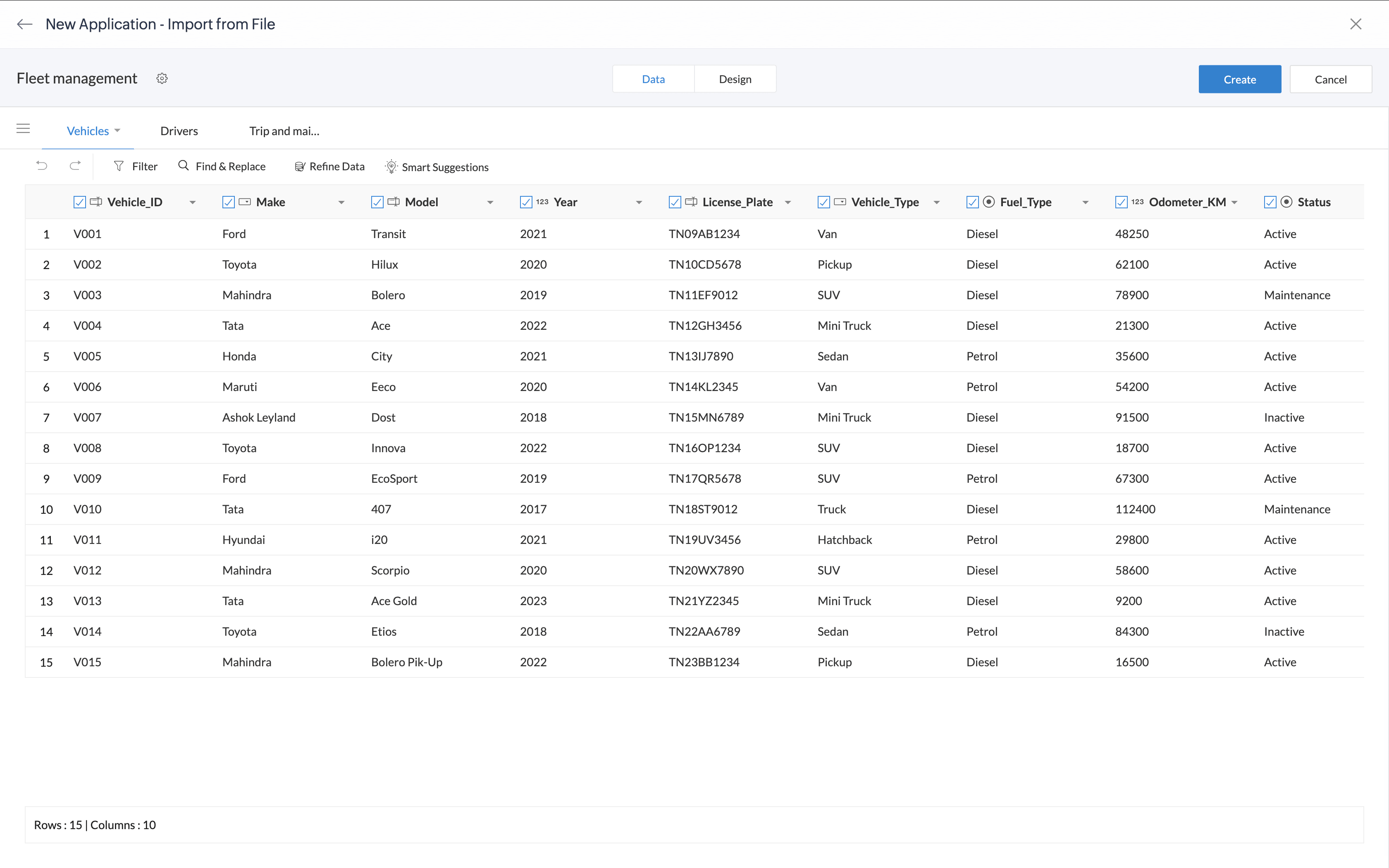Uncheck the Model column checkbox
This screenshot has height=868, width=1389.
coord(377,202)
